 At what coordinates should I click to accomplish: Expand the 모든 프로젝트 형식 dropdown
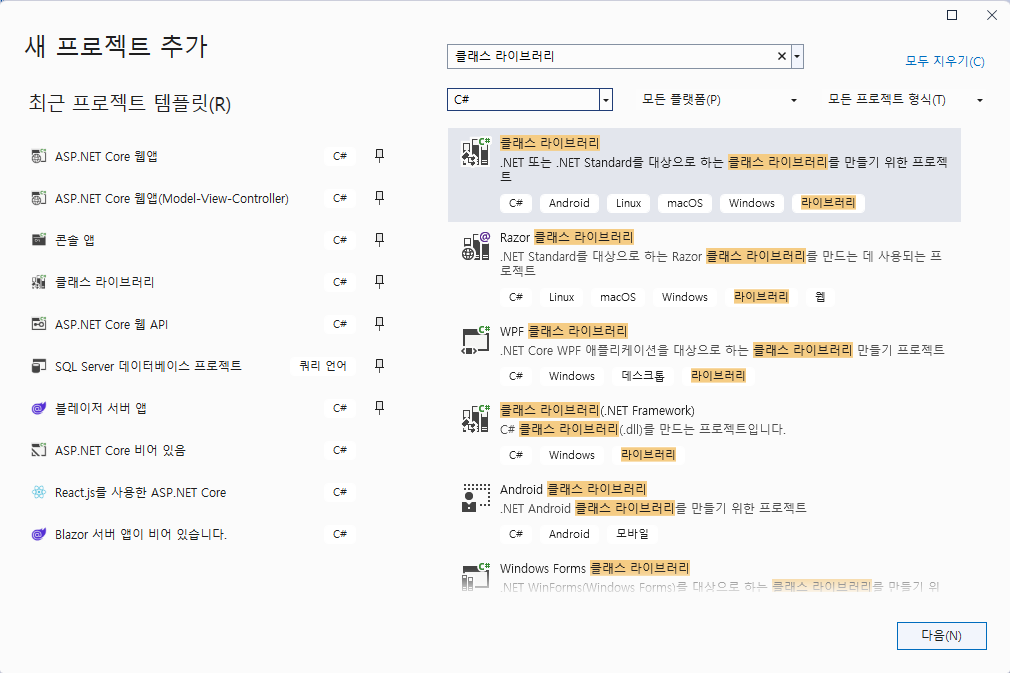(x=979, y=100)
